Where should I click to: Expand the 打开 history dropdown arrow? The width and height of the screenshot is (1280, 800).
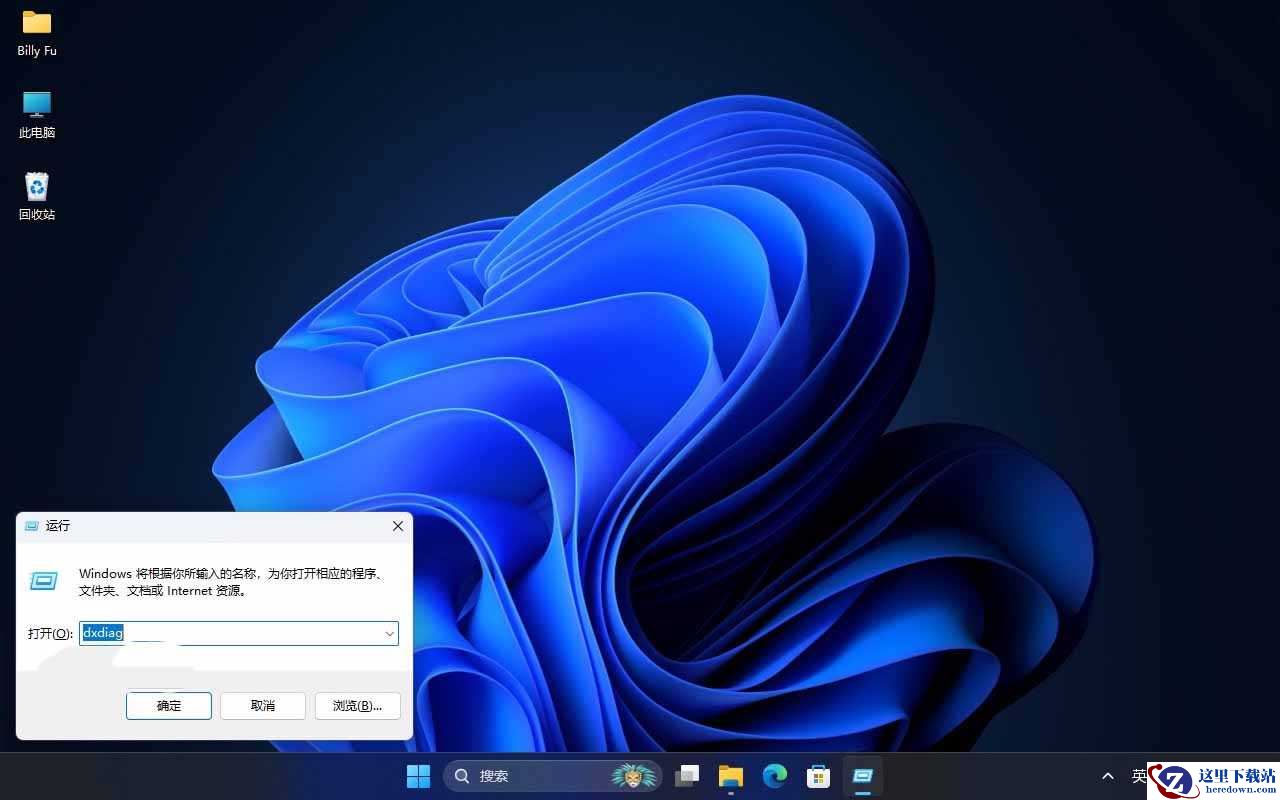tap(389, 634)
